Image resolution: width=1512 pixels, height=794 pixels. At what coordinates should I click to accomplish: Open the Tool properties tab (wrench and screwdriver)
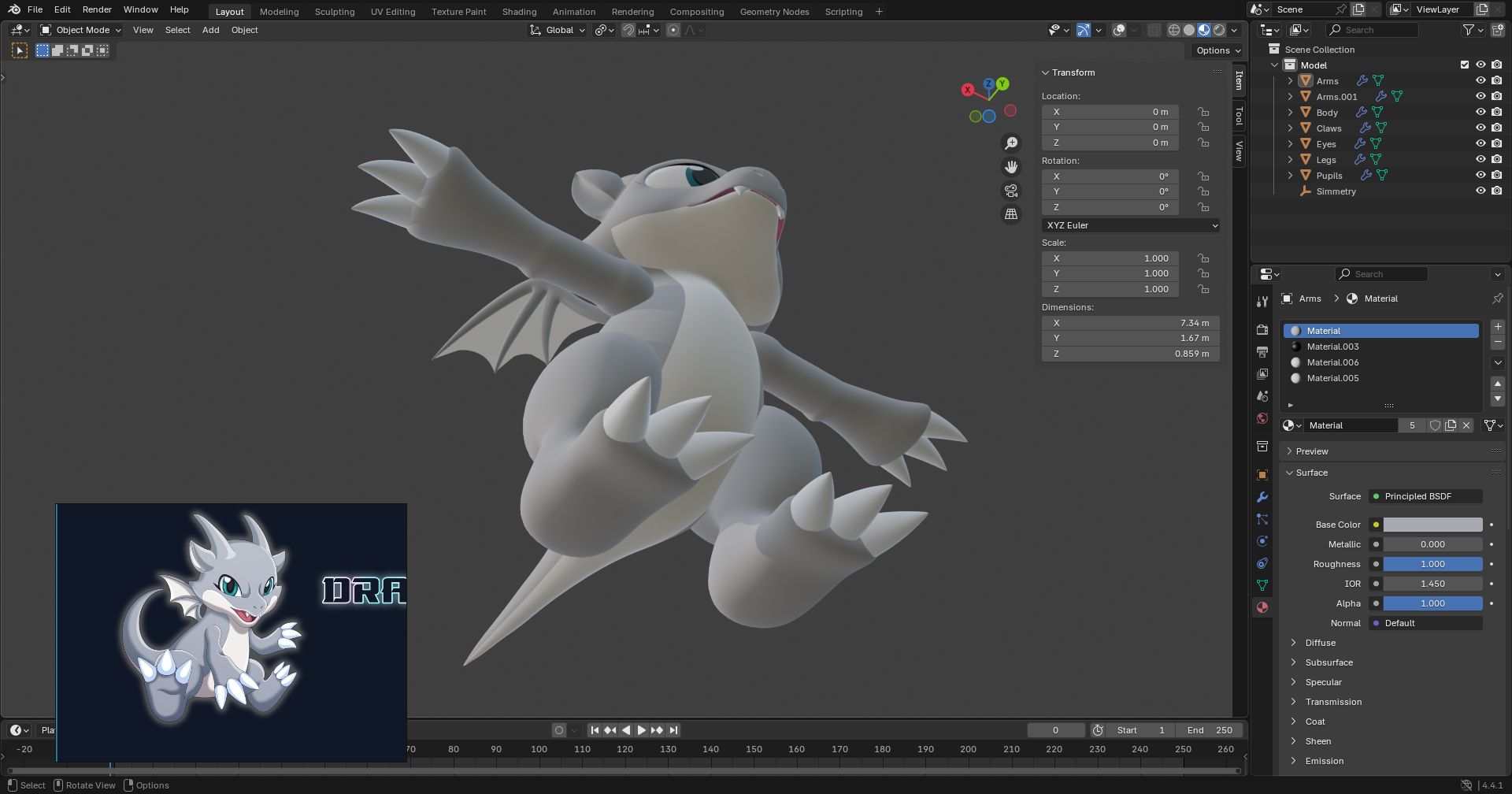pos(1262,302)
